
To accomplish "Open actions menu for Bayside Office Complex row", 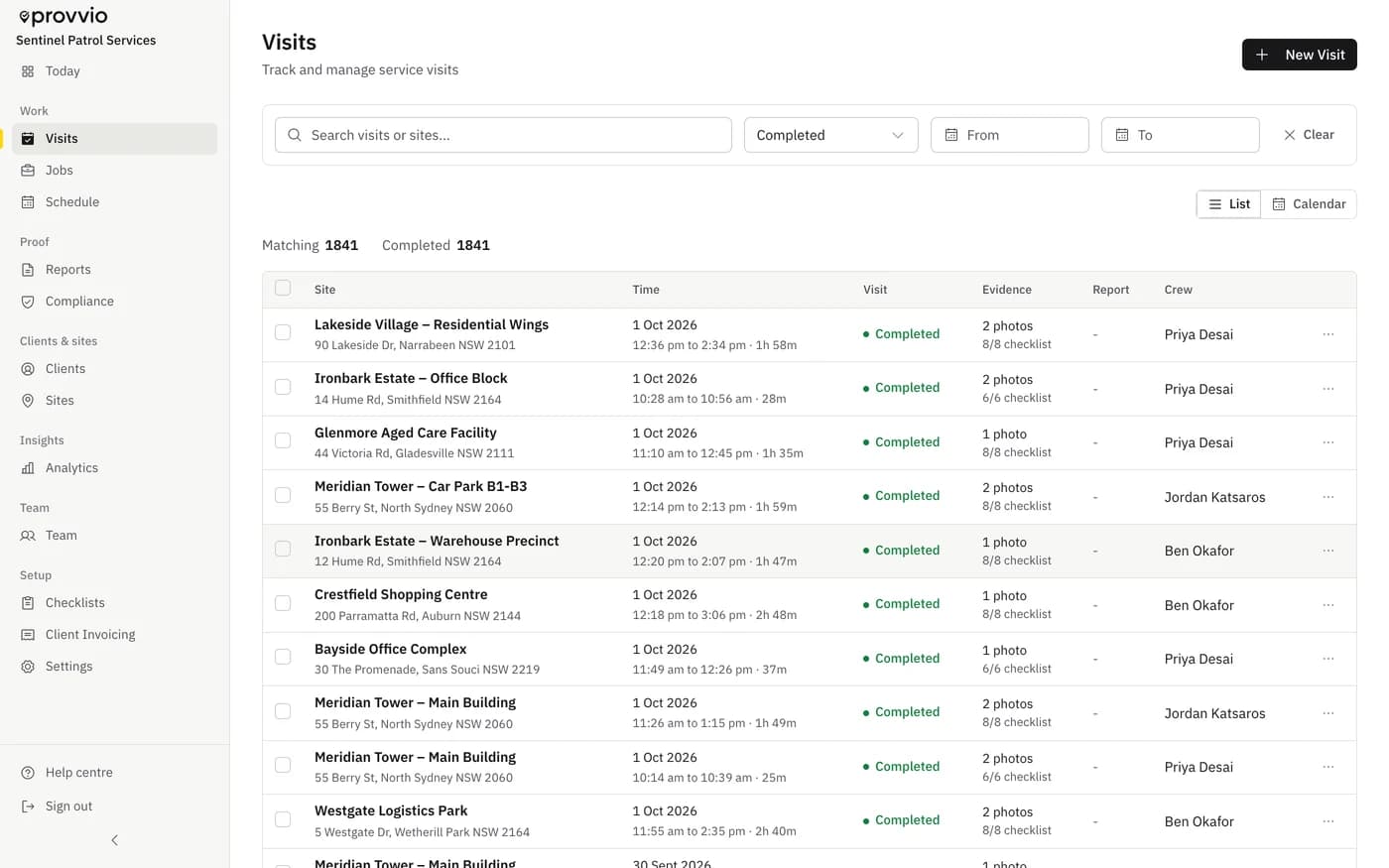I will [1328, 659].
